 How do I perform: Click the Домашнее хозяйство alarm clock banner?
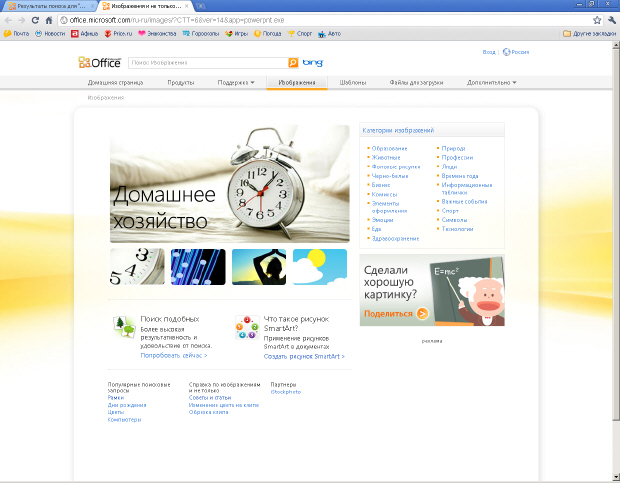[x=230, y=184]
